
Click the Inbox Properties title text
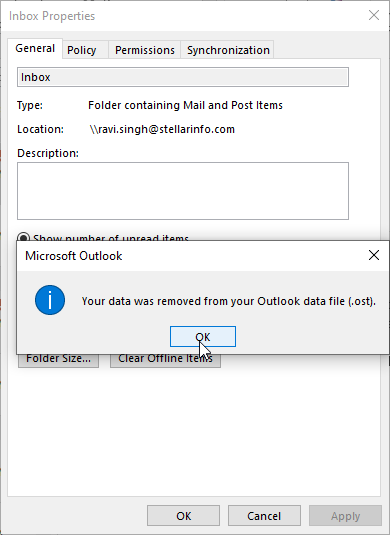(x=52, y=16)
